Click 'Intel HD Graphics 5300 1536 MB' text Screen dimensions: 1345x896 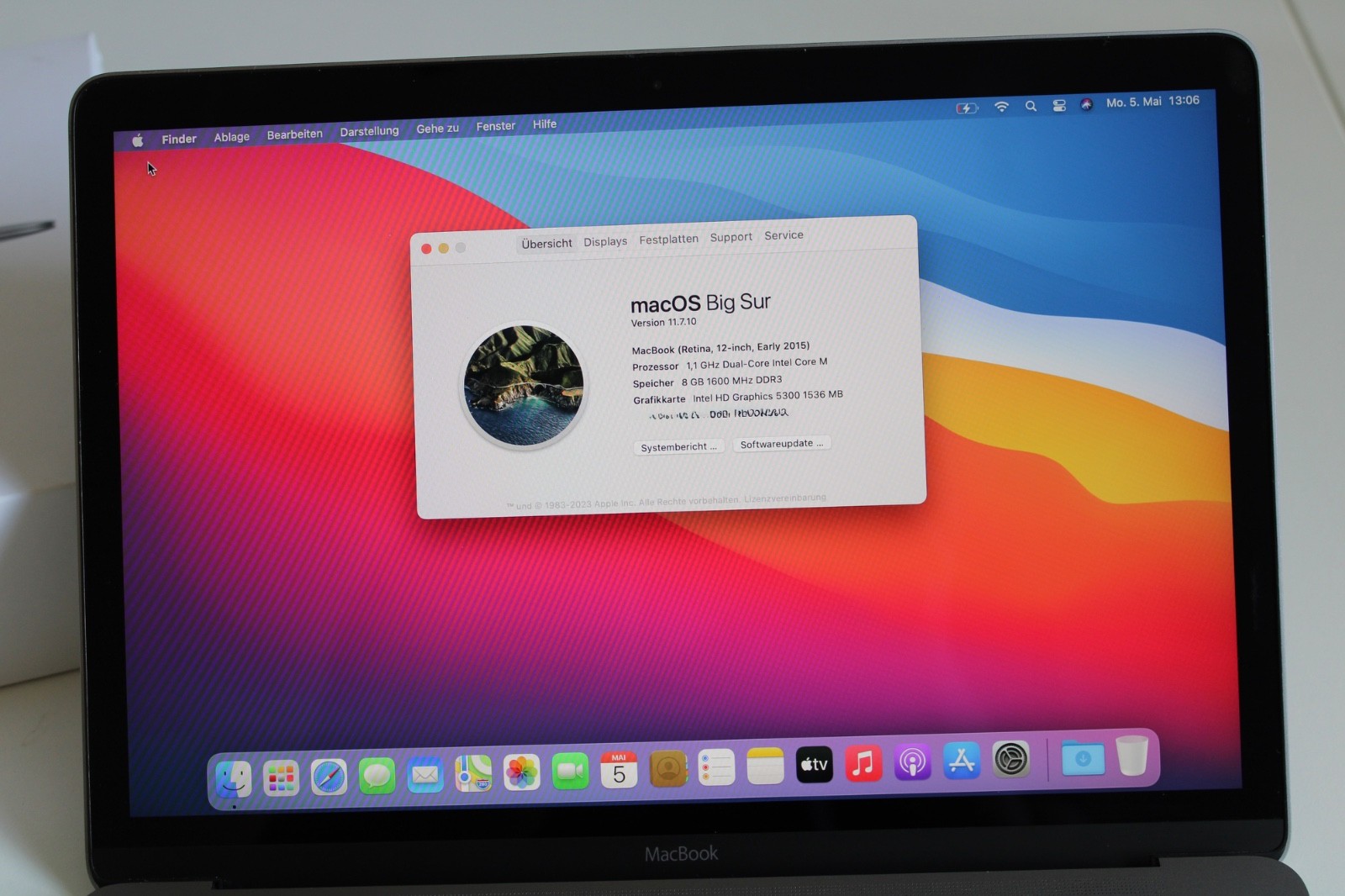767,396
